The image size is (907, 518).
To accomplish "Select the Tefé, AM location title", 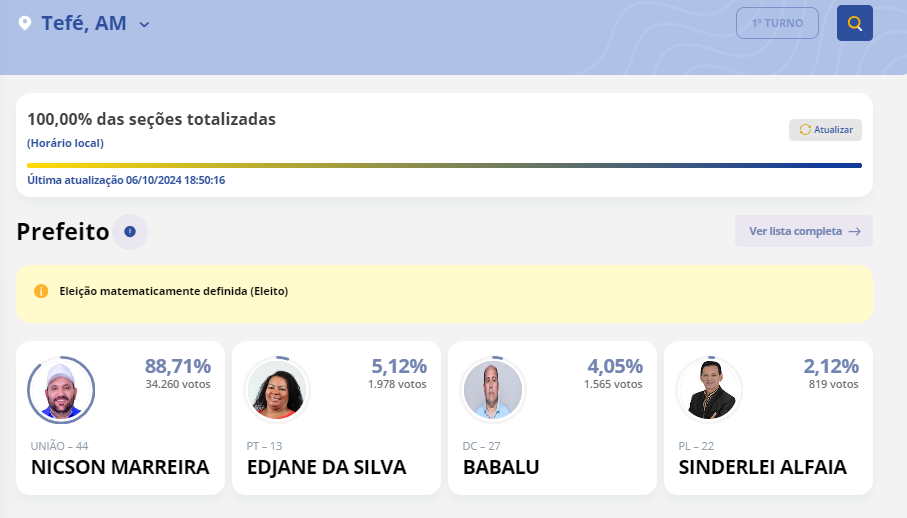I will 84,23.
